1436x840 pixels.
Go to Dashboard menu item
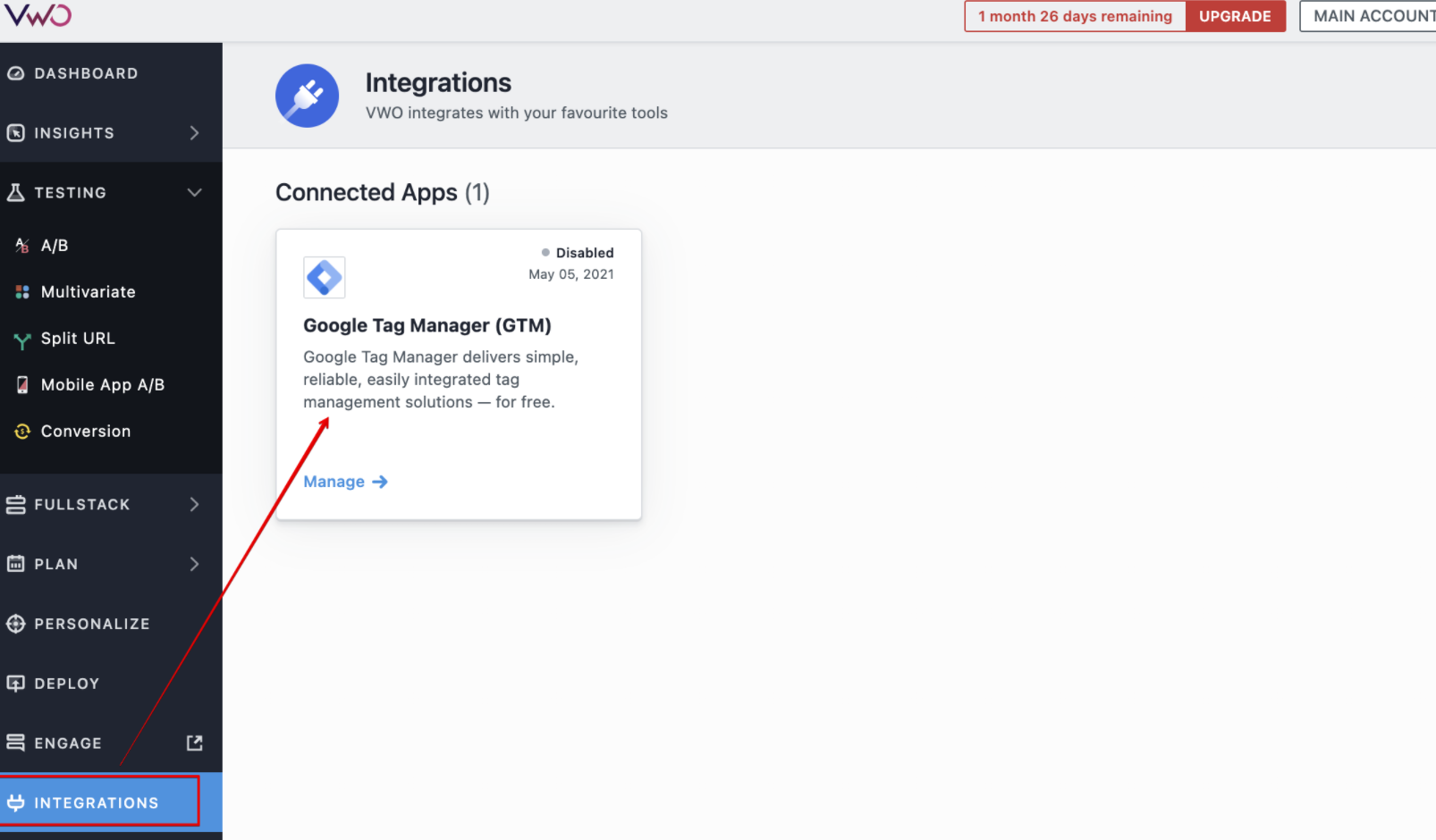click(x=111, y=73)
